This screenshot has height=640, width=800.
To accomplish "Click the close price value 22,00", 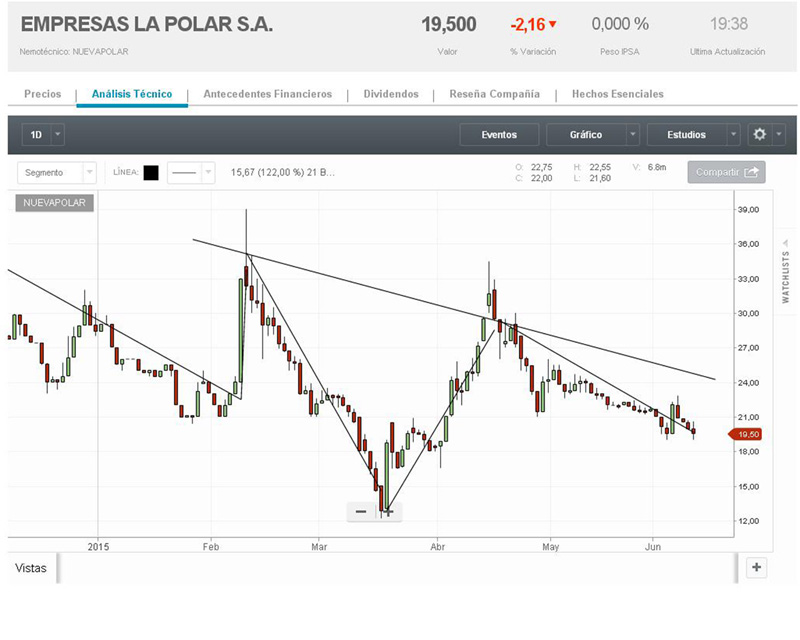I will pos(541,178).
